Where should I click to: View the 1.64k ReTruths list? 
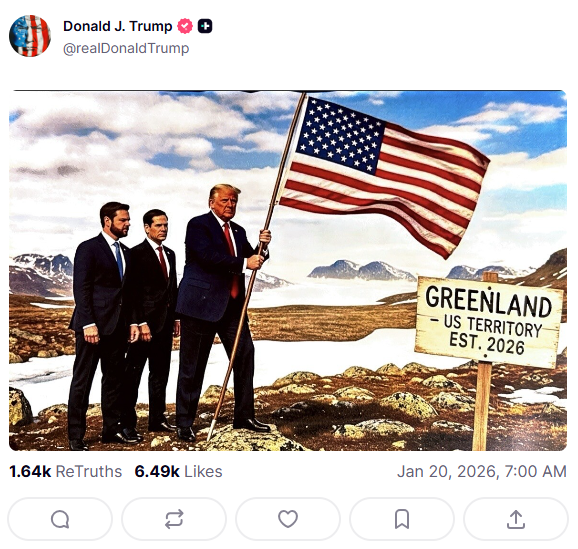[65, 471]
